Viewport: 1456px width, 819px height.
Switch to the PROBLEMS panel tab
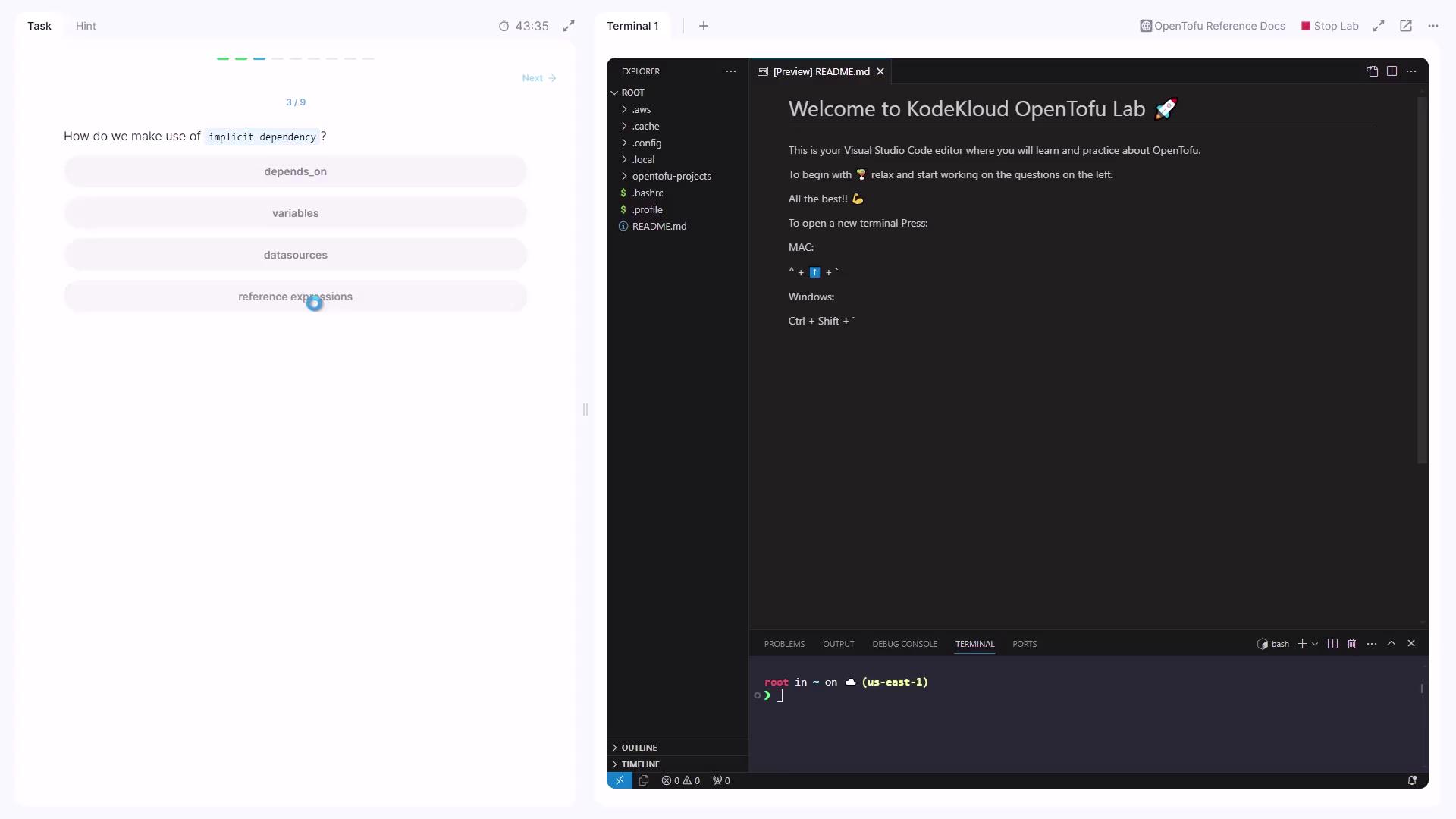tap(784, 644)
